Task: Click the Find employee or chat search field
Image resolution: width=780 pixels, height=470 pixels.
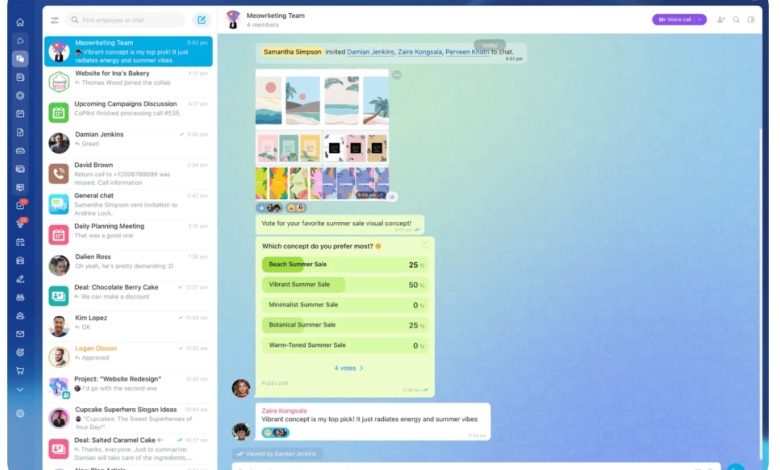Action: tap(128, 20)
